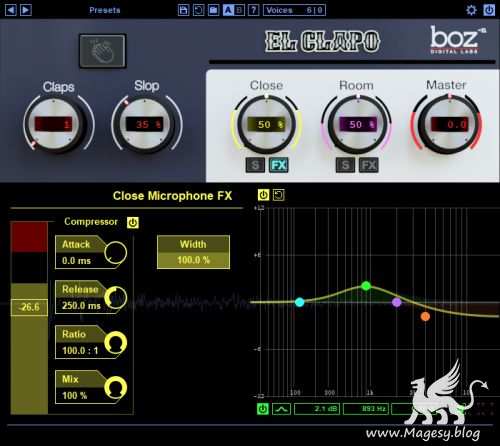This screenshot has height=446, width=500.
Task: Solo the Room microphone
Action: [345, 165]
